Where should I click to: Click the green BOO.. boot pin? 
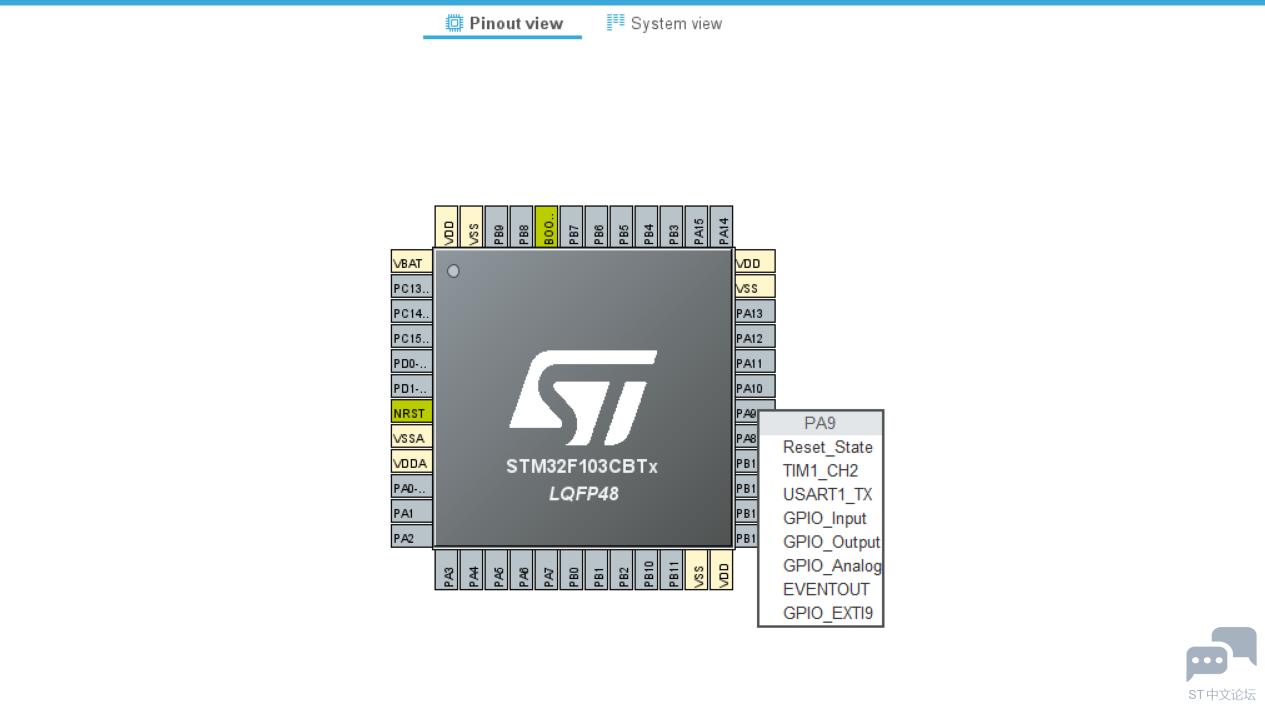547,227
